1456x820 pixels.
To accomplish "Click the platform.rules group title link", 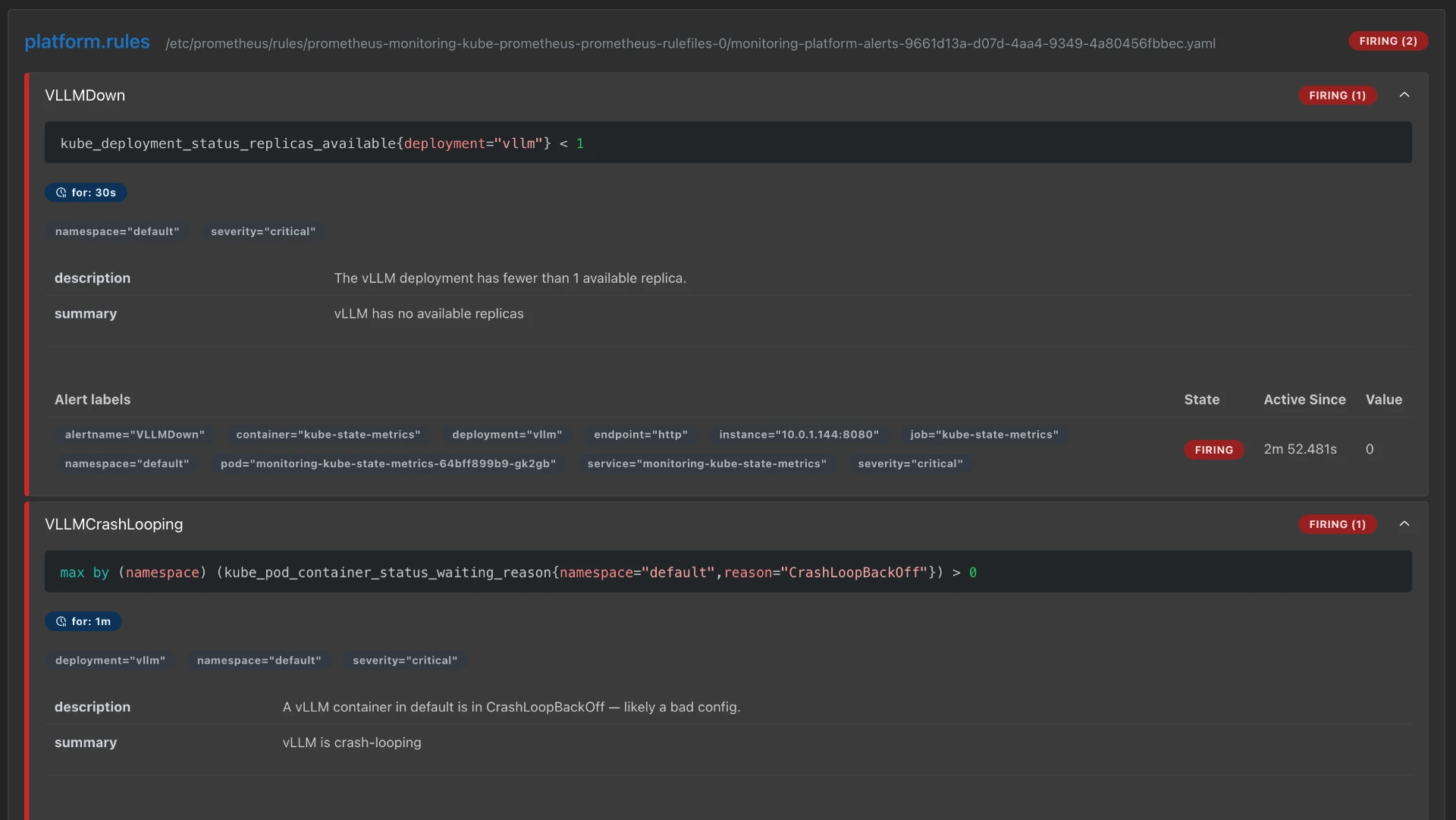I will [x=87, y=42].
